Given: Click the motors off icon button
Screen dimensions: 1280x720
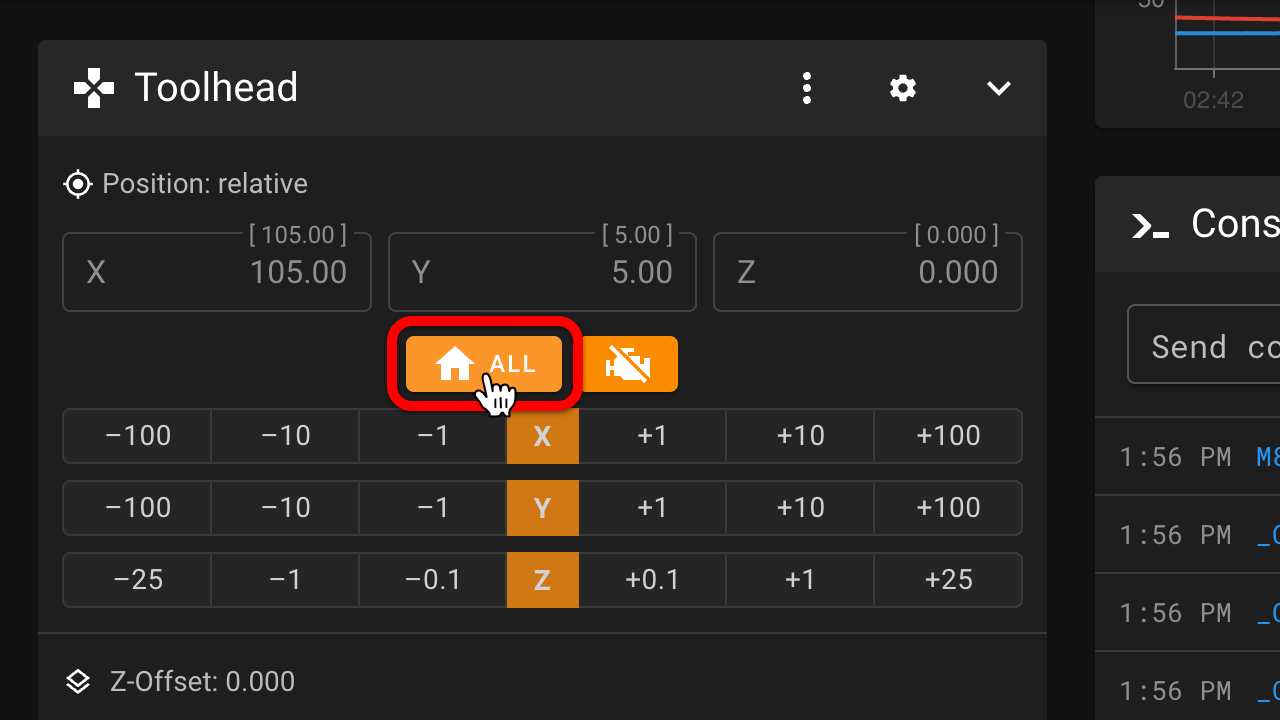Looking at the screenshot, I should click(629, 364).
